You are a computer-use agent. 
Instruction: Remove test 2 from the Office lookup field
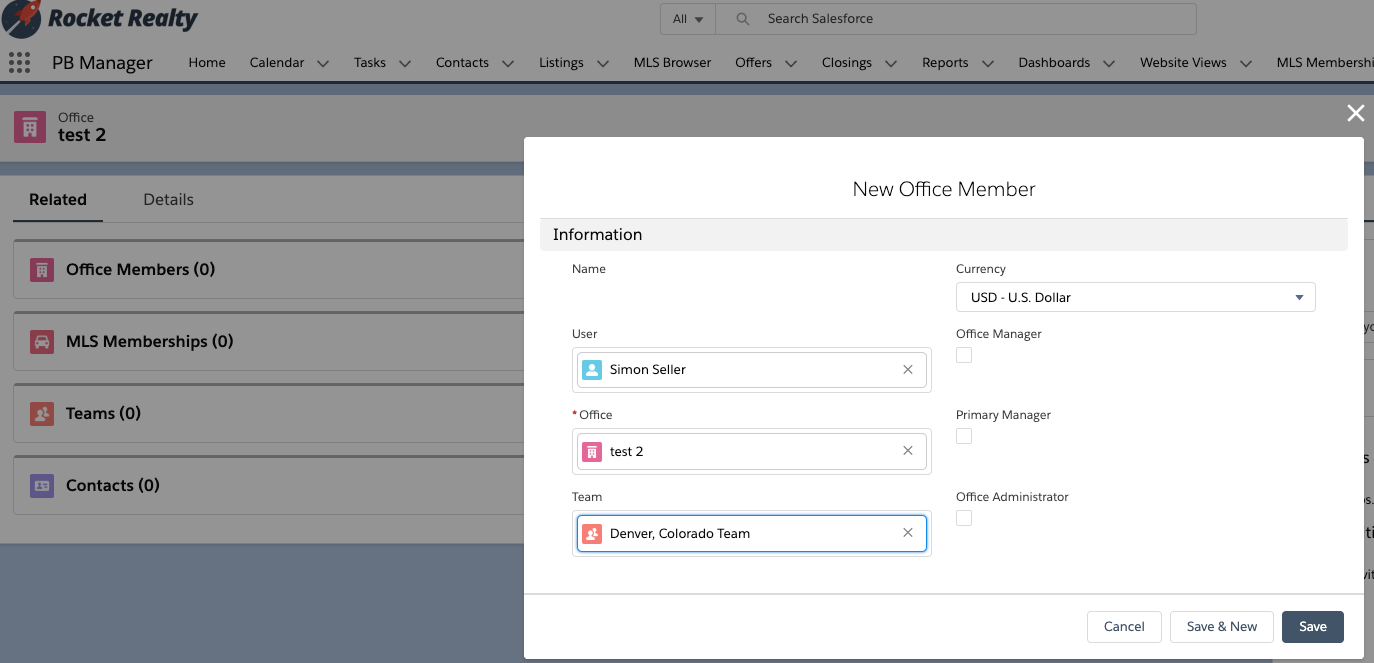tap(907, 451)
